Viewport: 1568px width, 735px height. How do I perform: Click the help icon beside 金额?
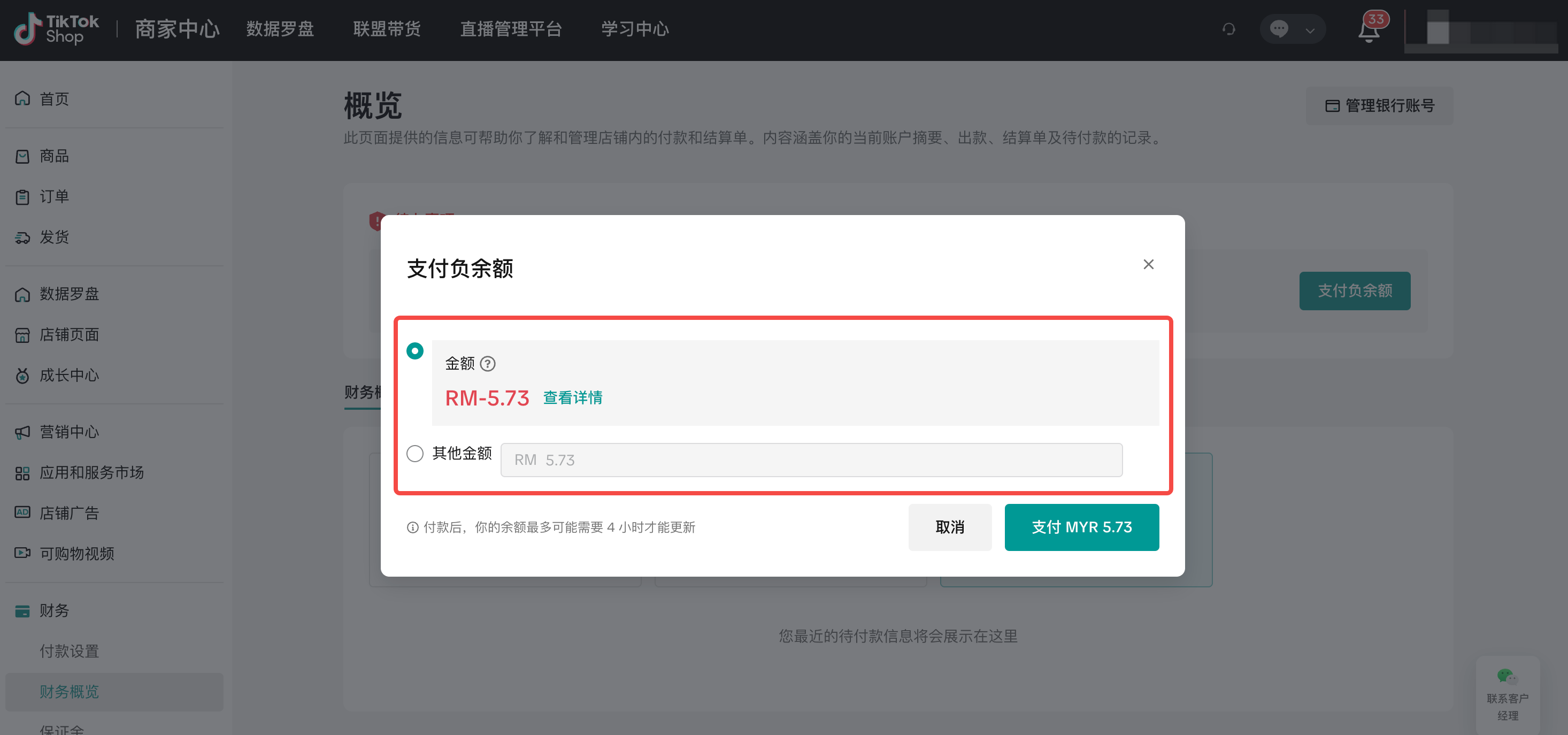click(x=488, y=364)
